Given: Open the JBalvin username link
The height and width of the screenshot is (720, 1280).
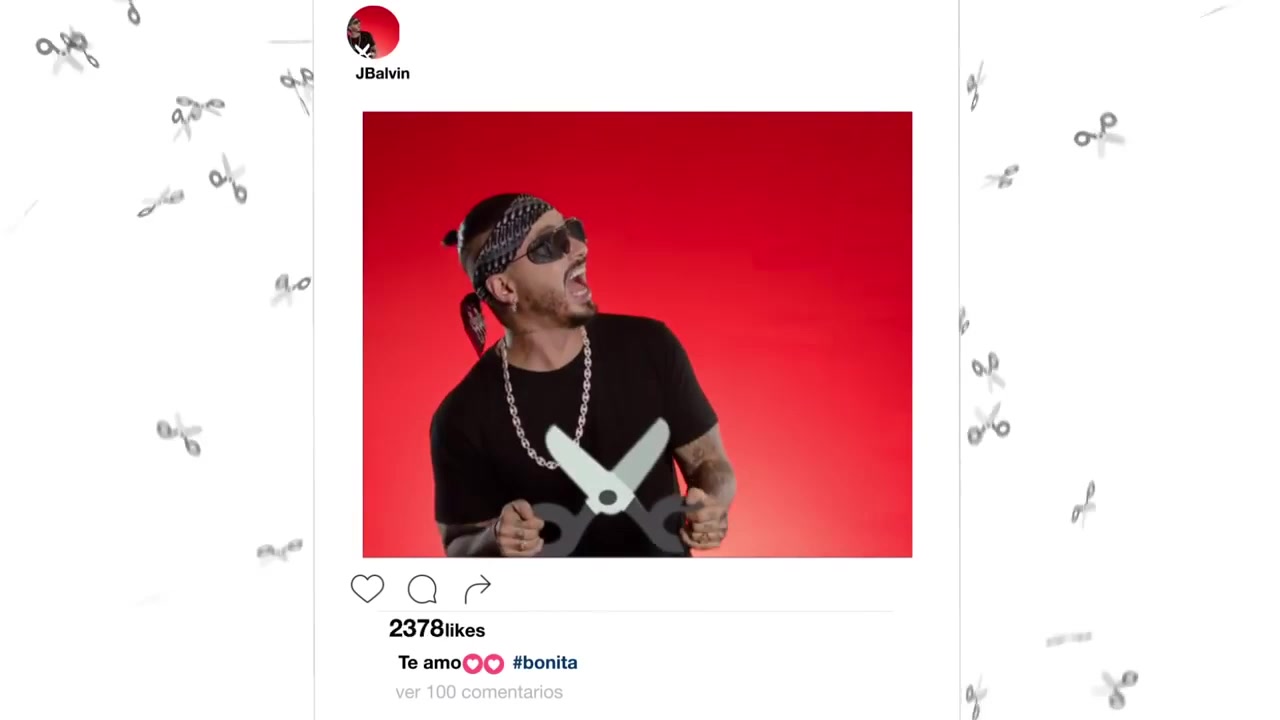Looking at the screenshot, I should [x=382, y=73].
